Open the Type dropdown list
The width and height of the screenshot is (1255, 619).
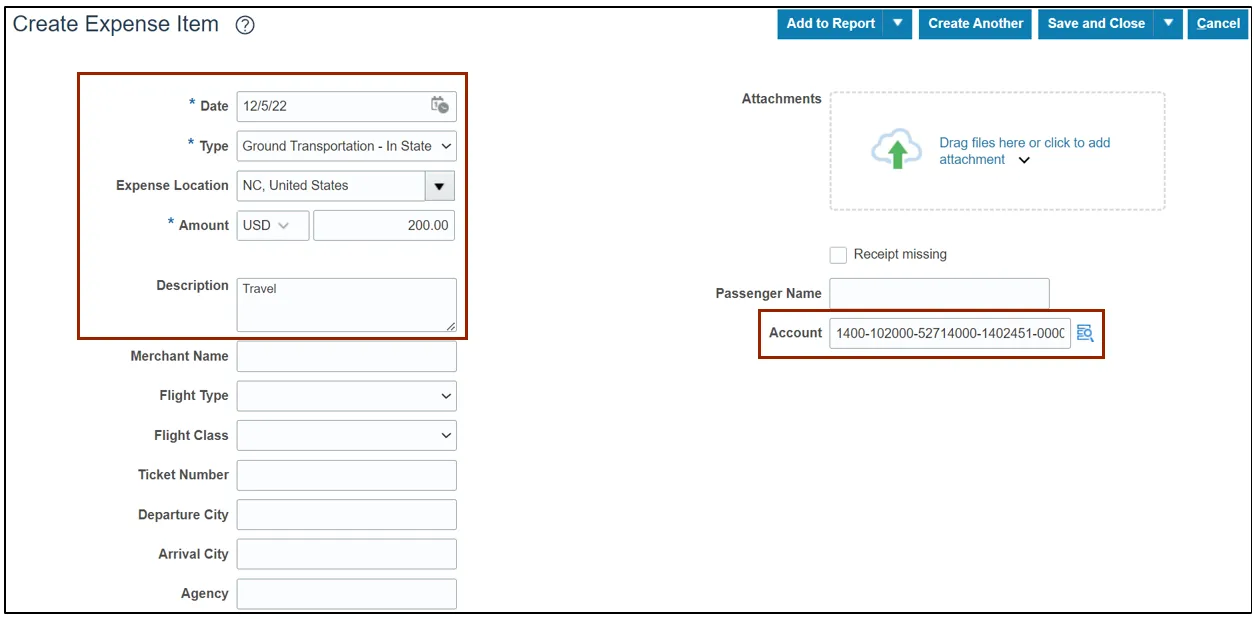coord(346,146)
